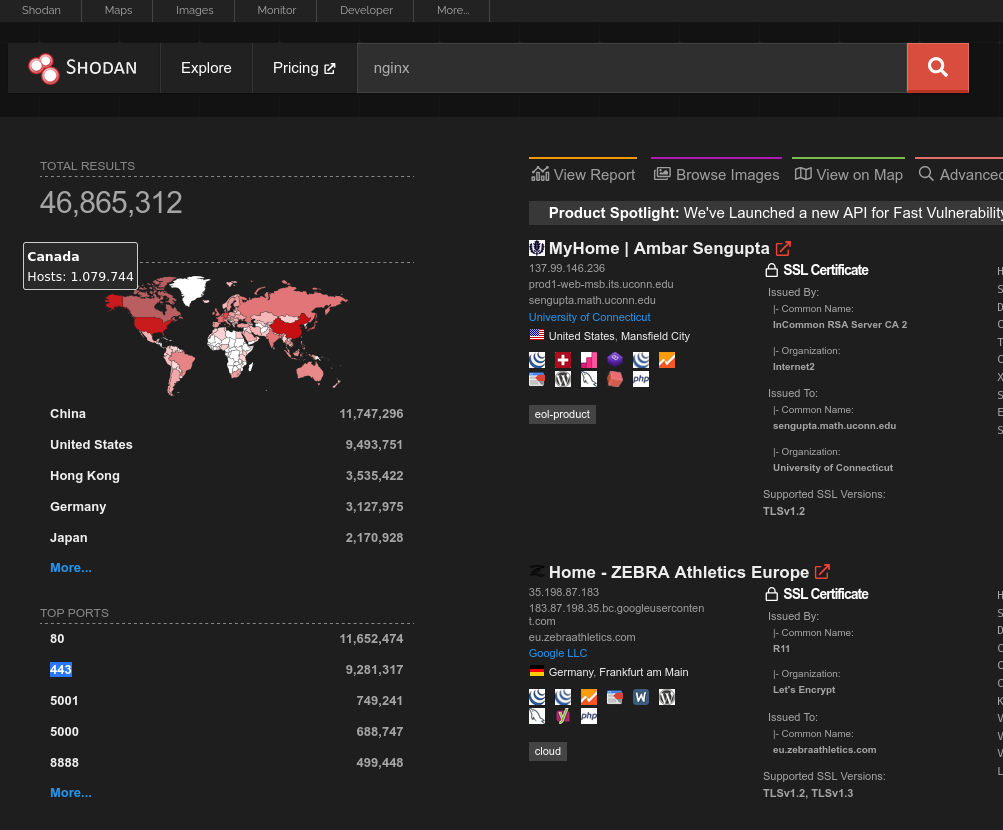This screenshot has width=1003, height=830.
Task: Show more countries under the map
Action: 71,568
